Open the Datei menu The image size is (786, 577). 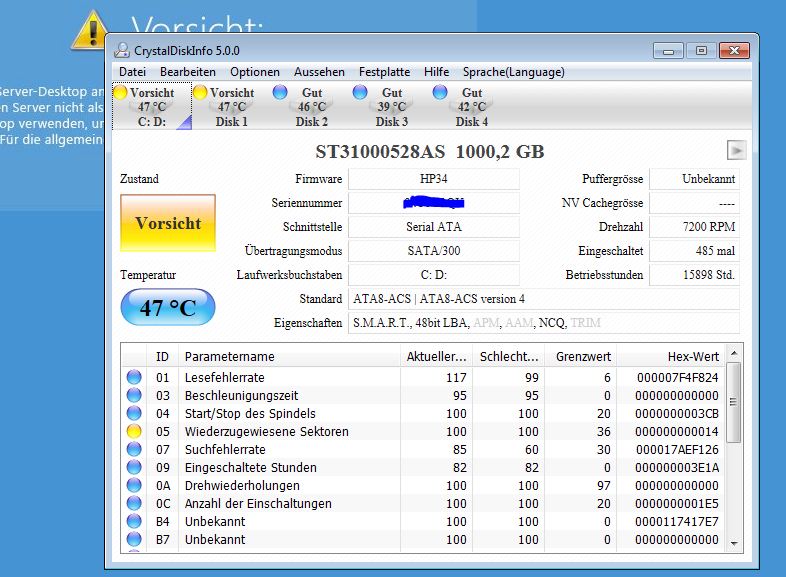tap(132, 72)
